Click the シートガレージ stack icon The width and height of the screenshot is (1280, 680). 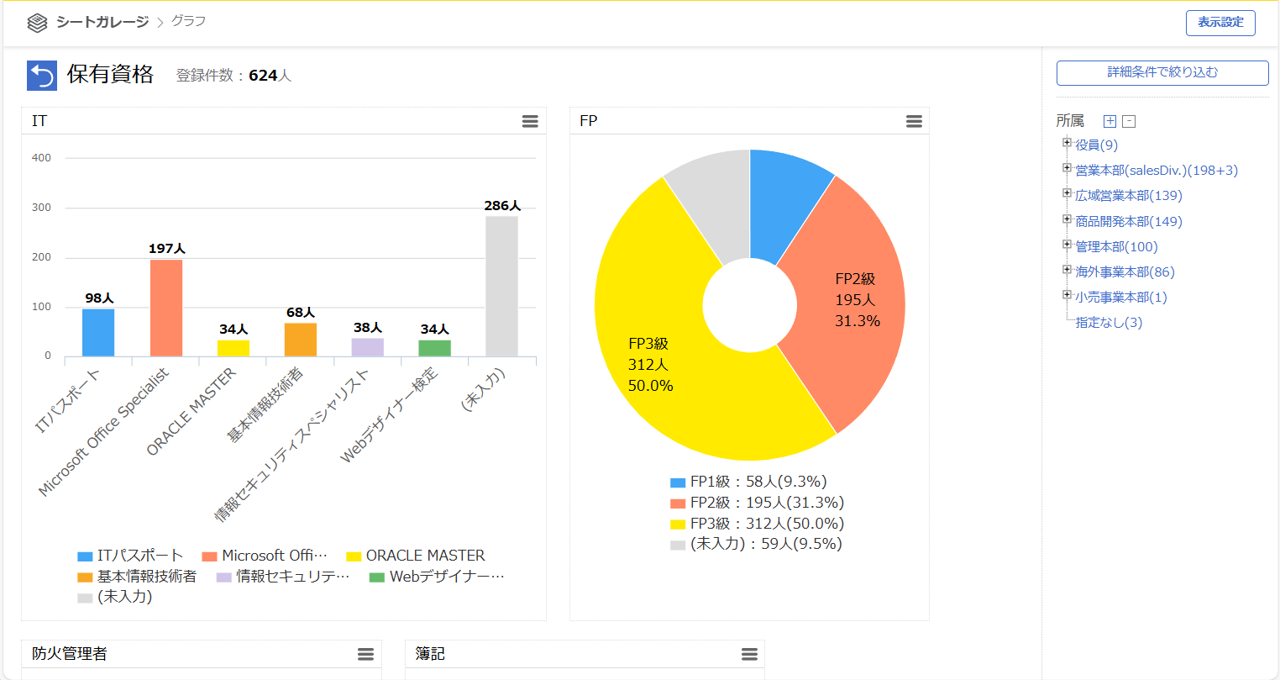click(37, 22)
